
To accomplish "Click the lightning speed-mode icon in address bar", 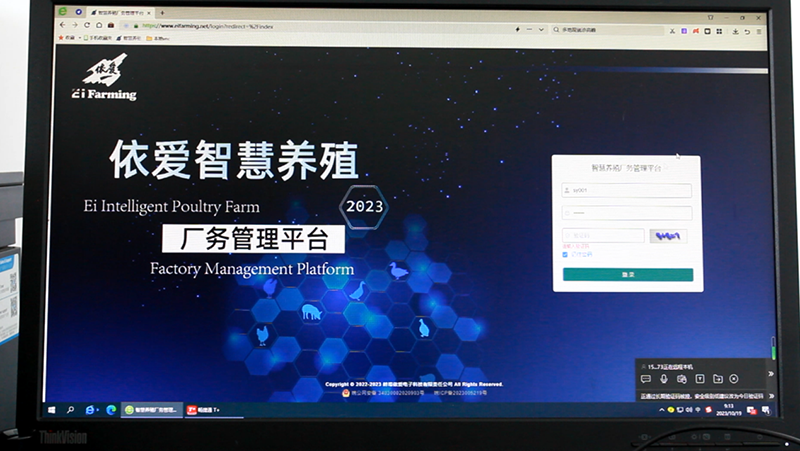I will coord(517,30).
